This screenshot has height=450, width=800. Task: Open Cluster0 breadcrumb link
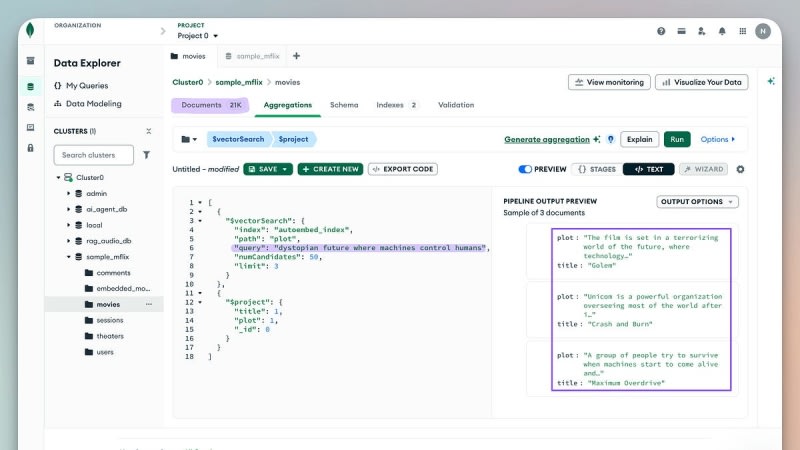[x=187, y=82]
